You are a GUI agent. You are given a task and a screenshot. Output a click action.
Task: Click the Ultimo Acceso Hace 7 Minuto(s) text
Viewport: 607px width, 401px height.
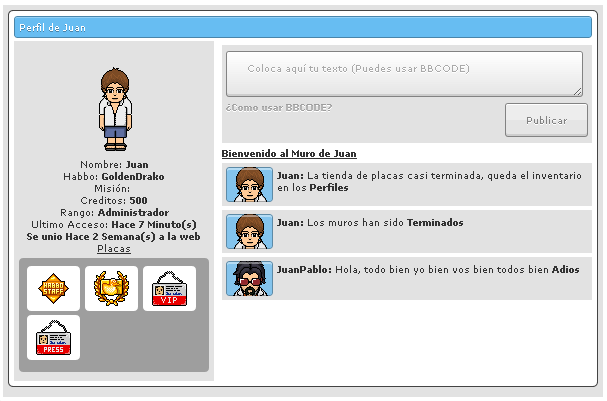(114, 224)
